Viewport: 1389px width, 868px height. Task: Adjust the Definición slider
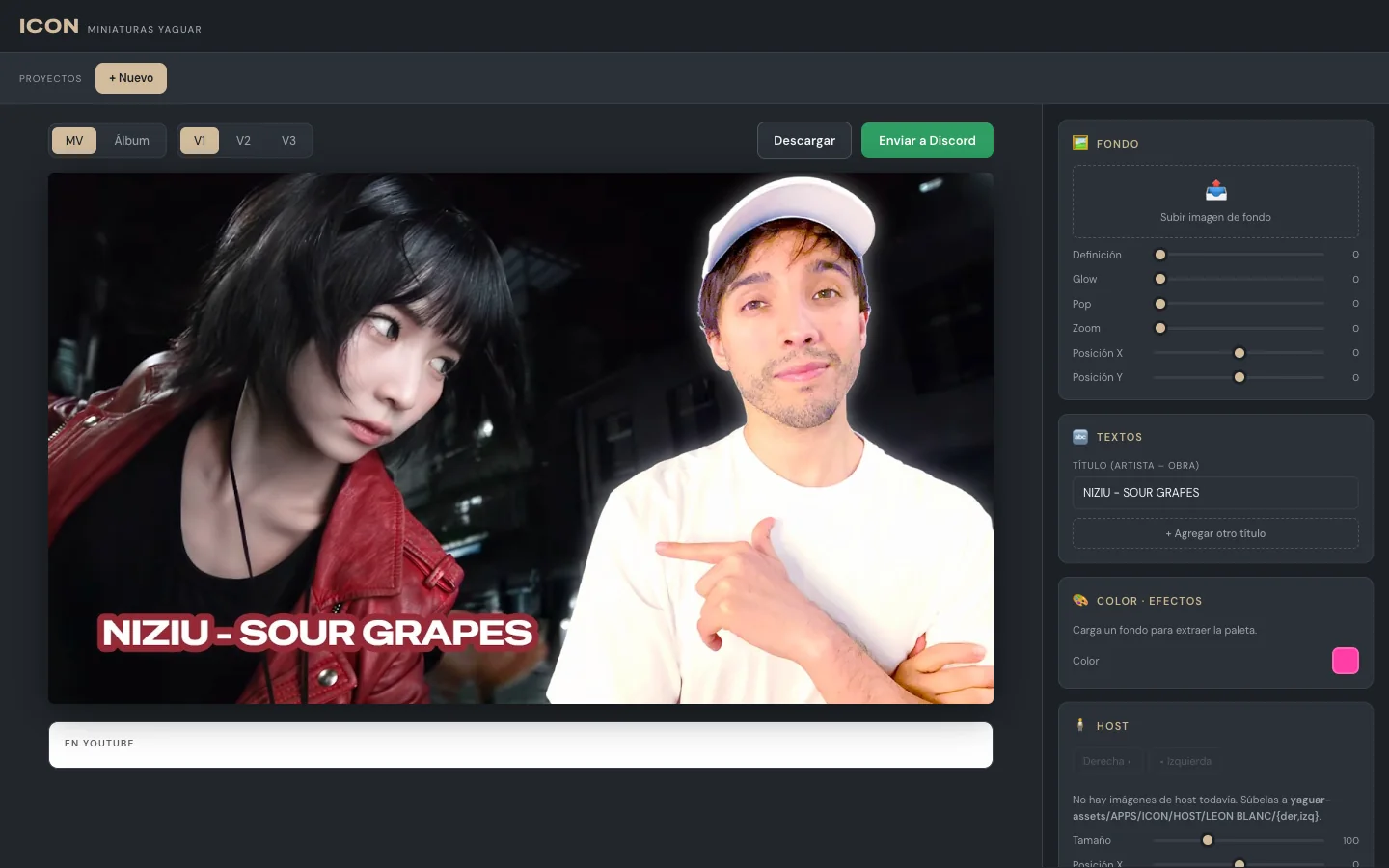[1239, 255]
